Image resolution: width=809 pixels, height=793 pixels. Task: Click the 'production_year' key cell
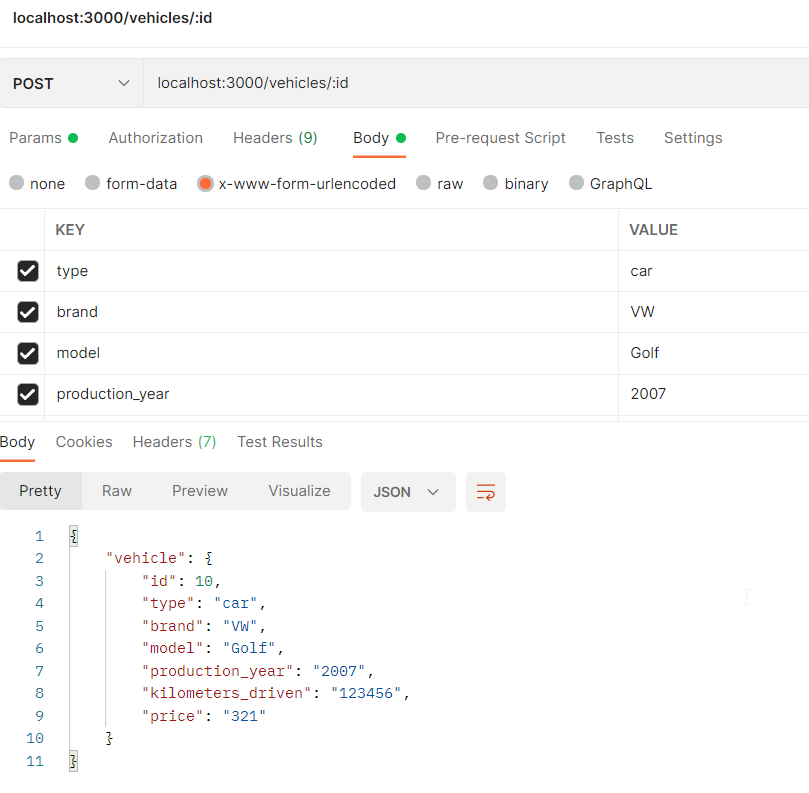[x=331, y=395]
